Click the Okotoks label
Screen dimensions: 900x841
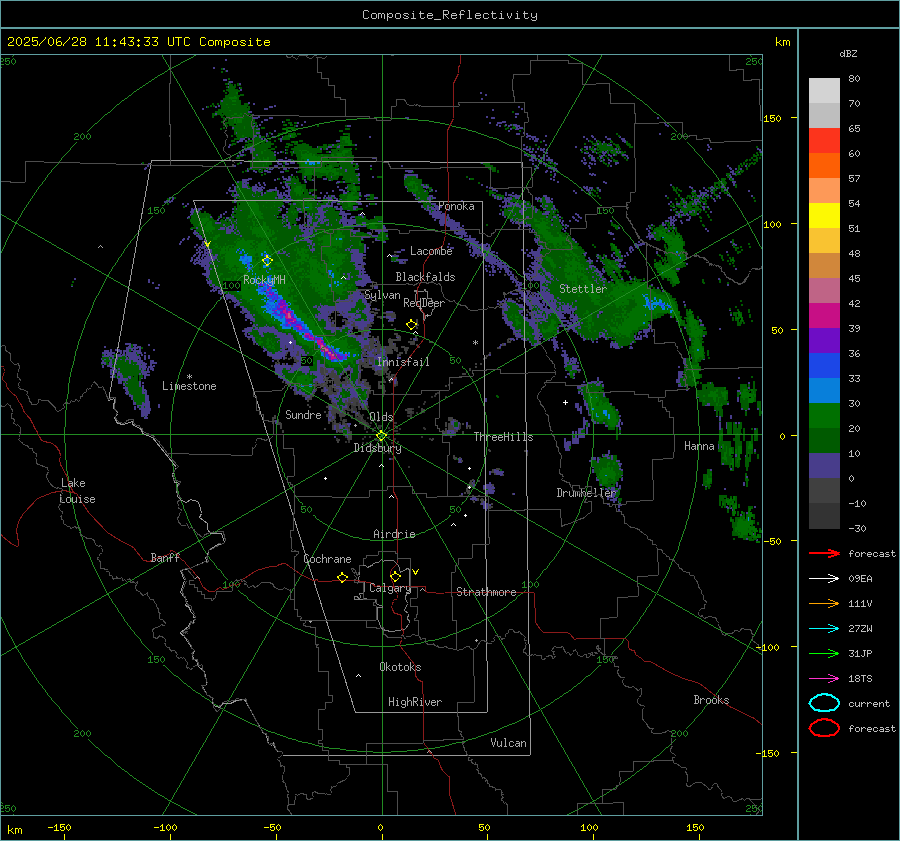click(400, 667)
